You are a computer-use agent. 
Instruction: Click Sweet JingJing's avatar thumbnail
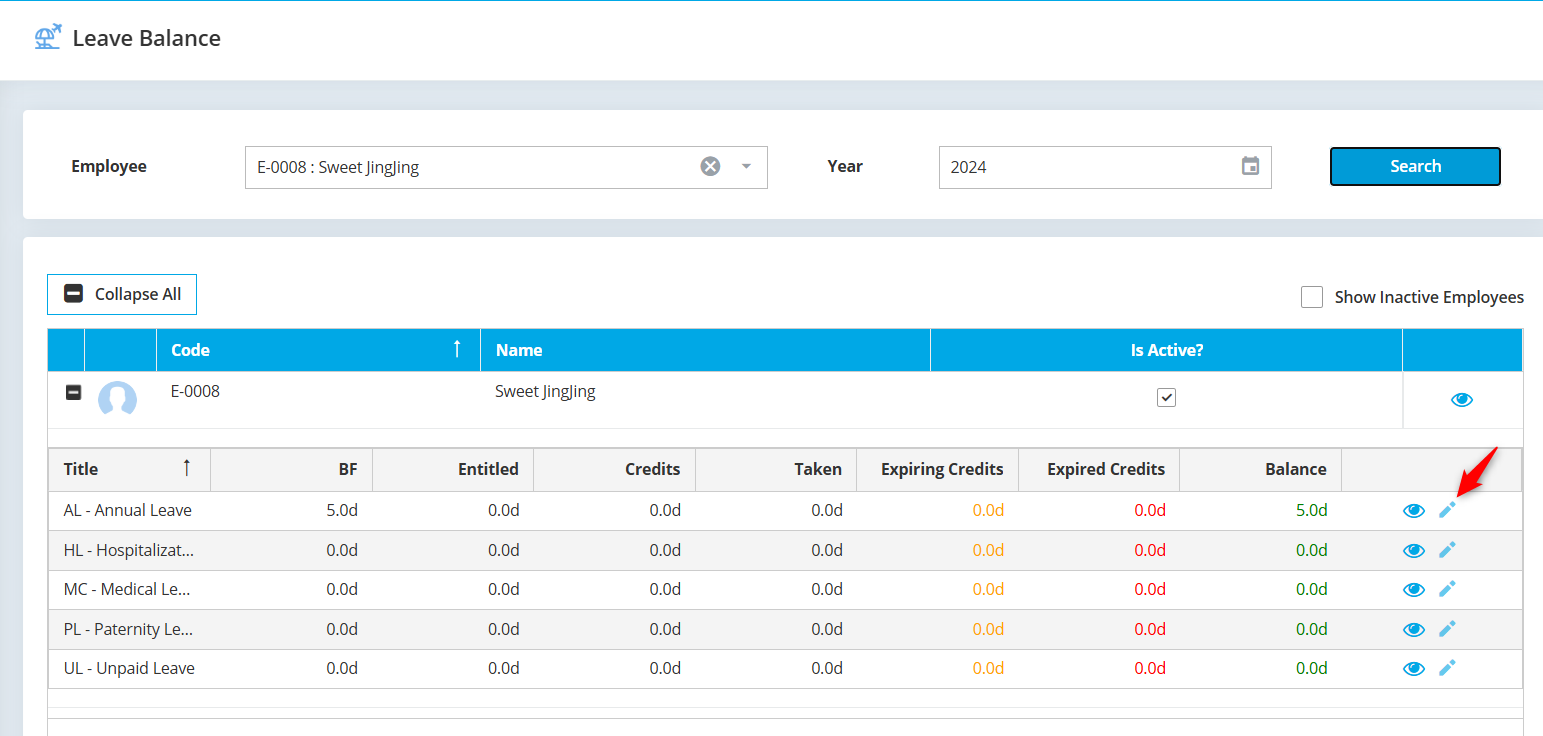point(118,399)
